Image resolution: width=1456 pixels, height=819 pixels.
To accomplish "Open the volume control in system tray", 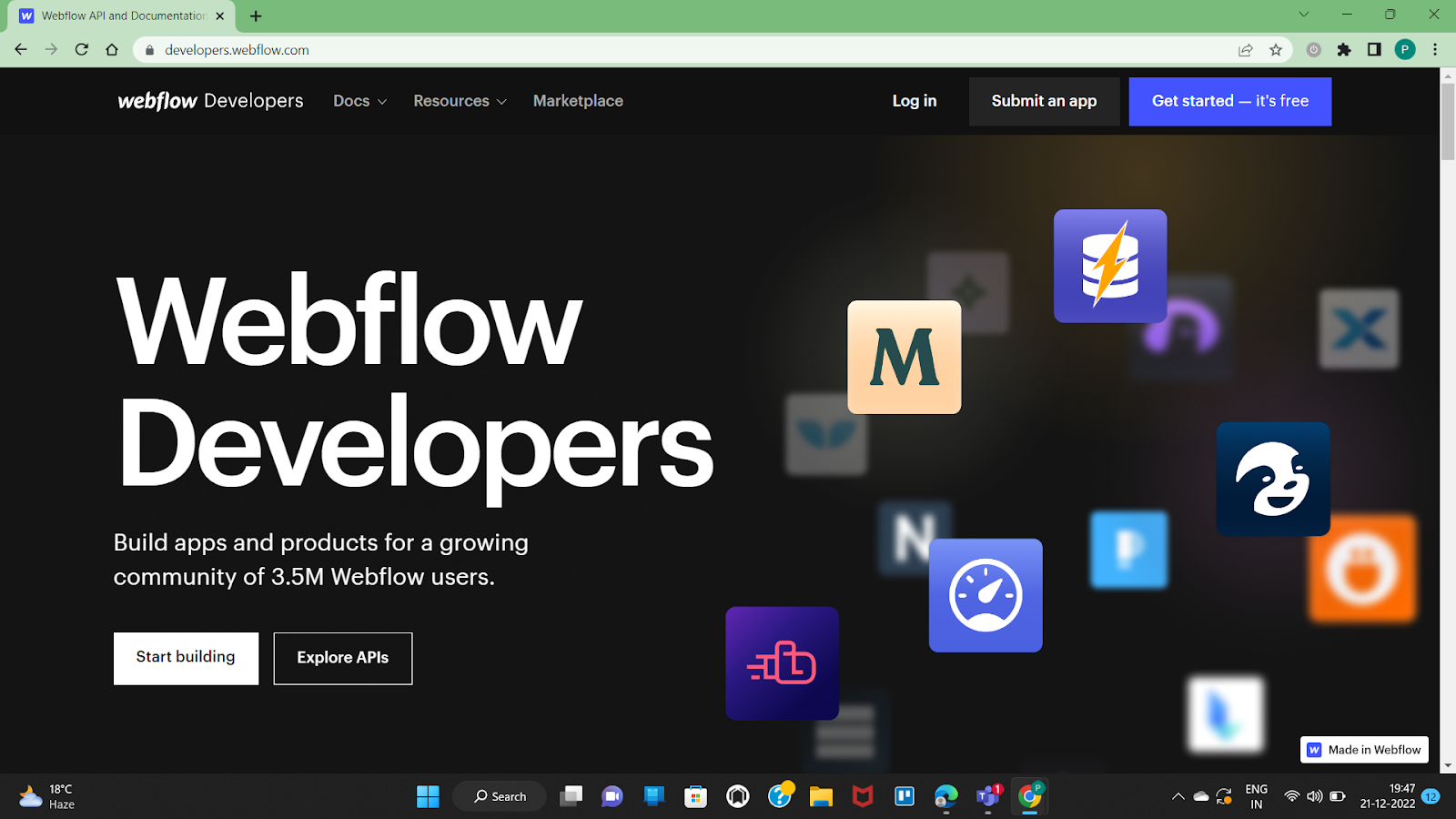I will [x=1314, y=796].
